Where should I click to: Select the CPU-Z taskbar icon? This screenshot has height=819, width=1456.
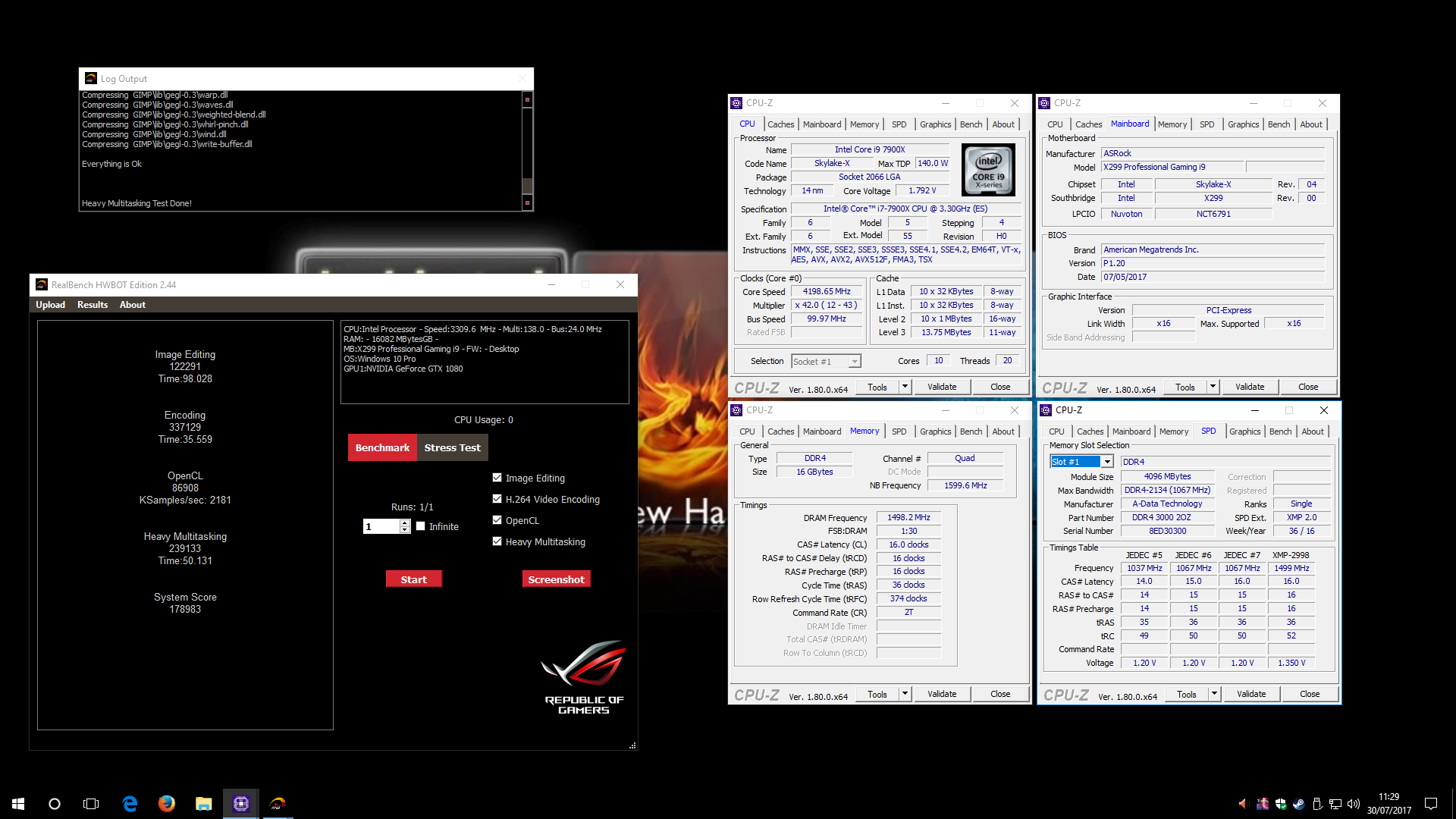240,804
